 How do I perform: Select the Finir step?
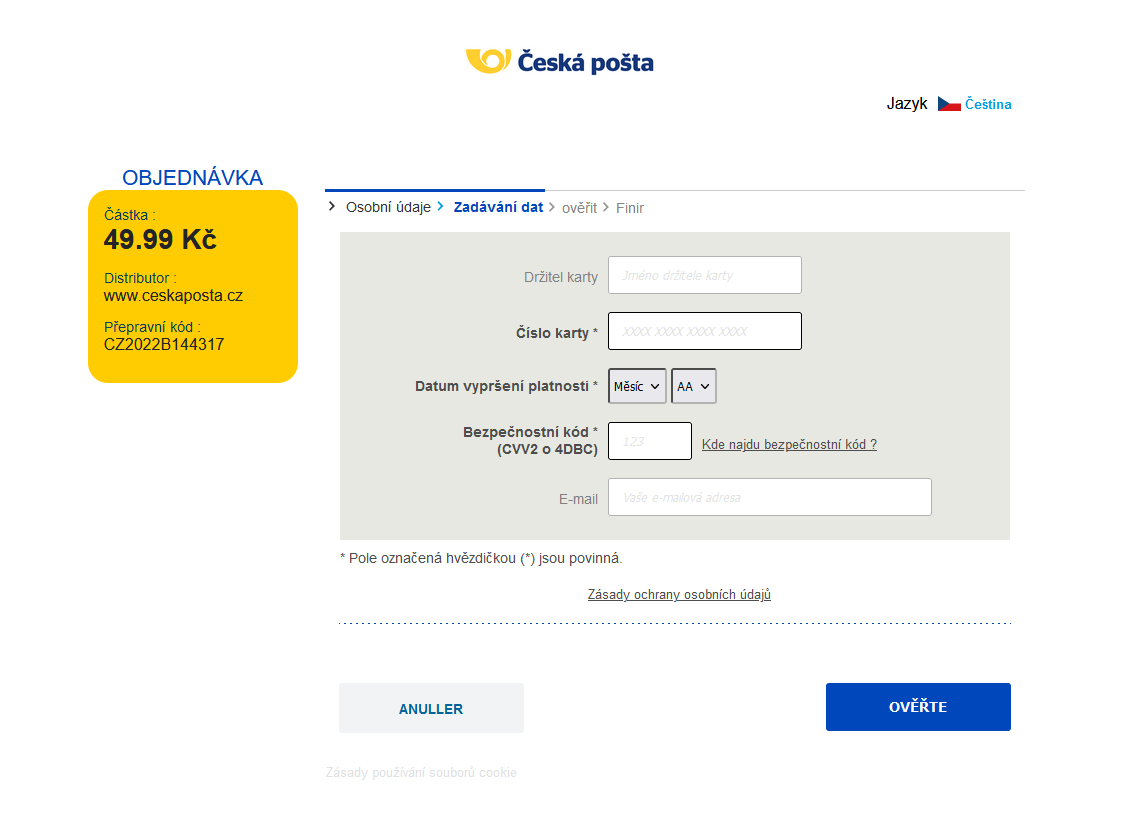630,208
